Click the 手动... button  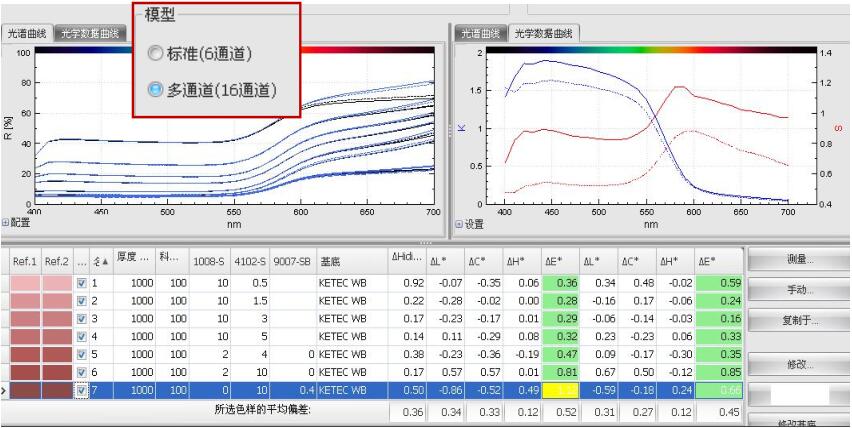(796, 290)
